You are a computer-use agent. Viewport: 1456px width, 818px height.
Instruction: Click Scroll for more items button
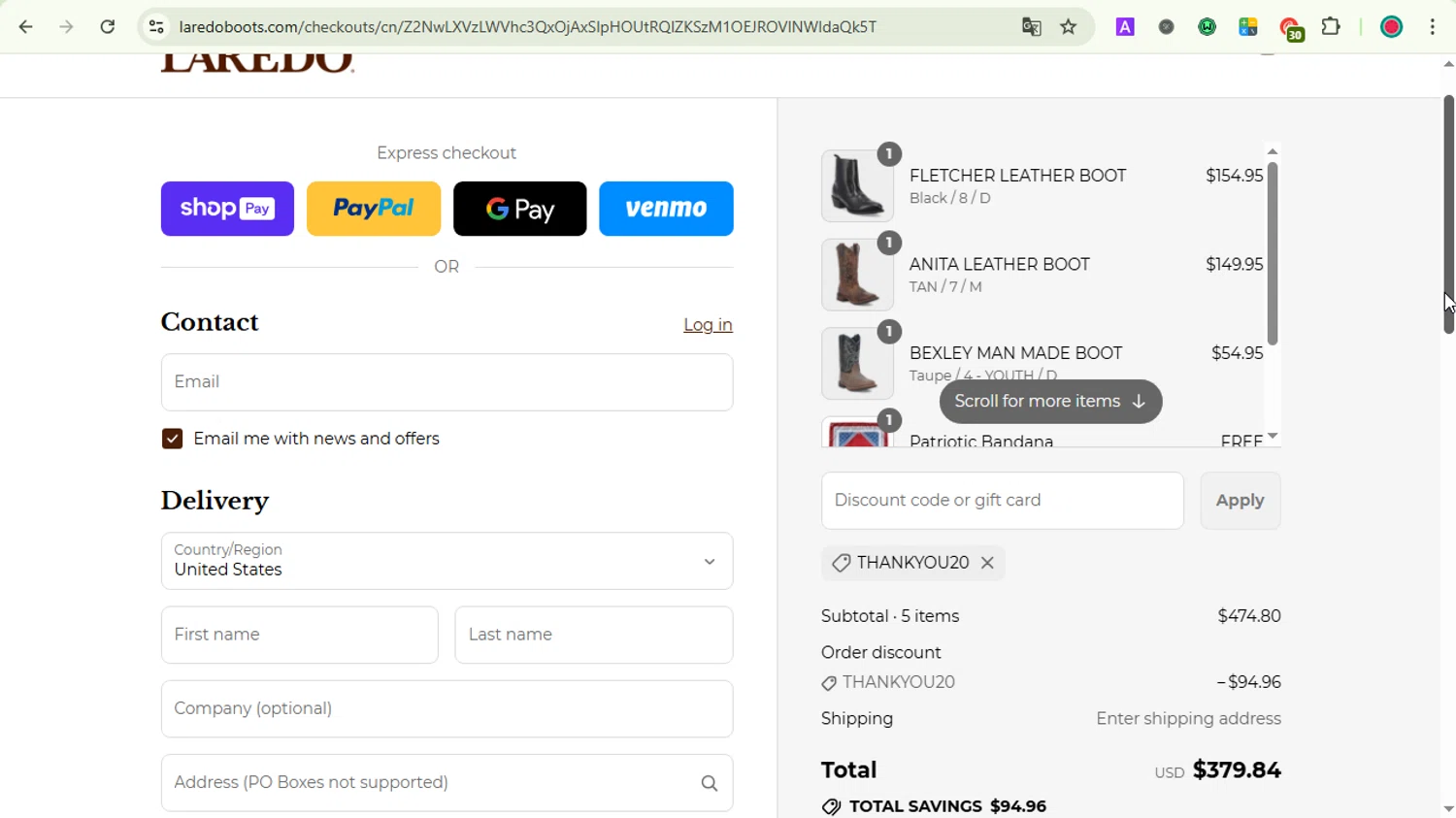point(1050,402)
